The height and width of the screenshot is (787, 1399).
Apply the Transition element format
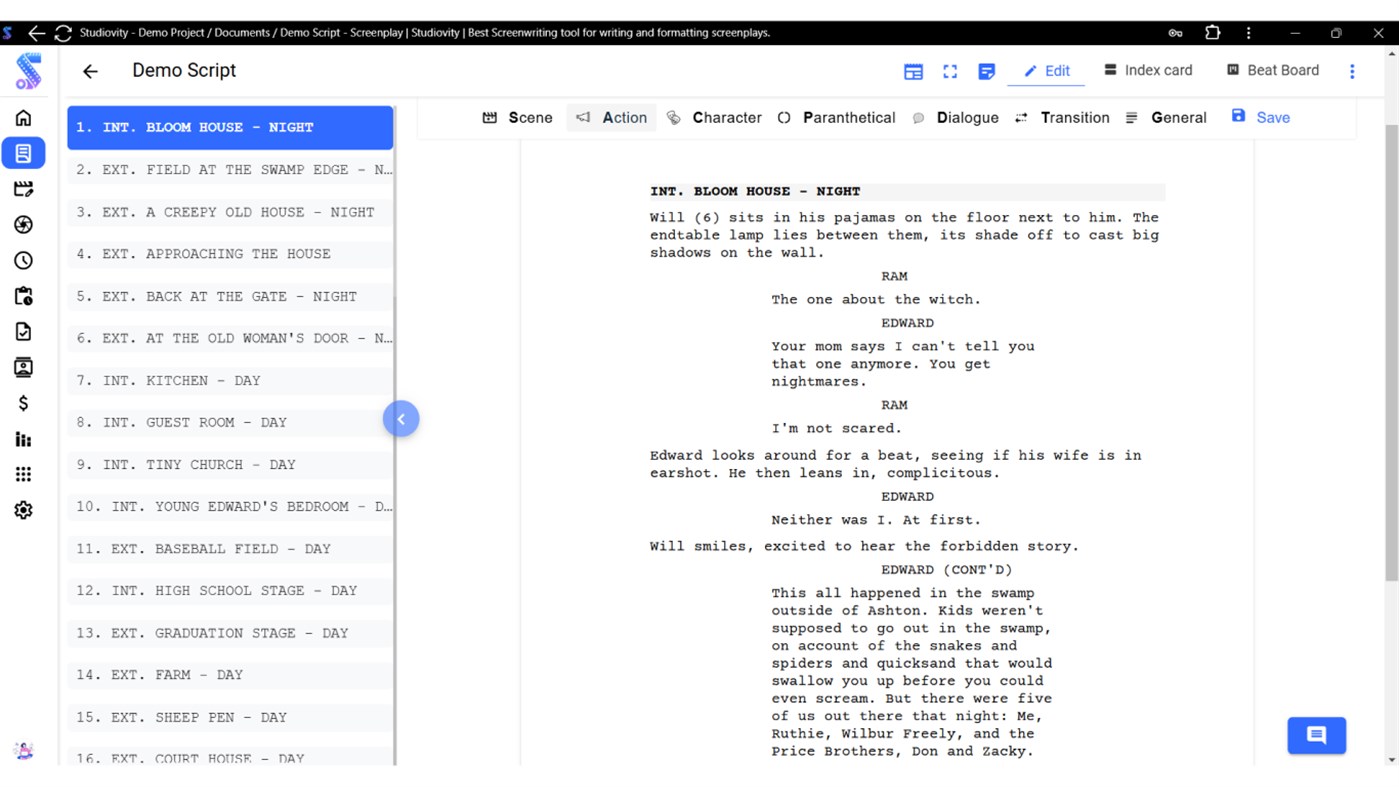tap(1062, 118)
